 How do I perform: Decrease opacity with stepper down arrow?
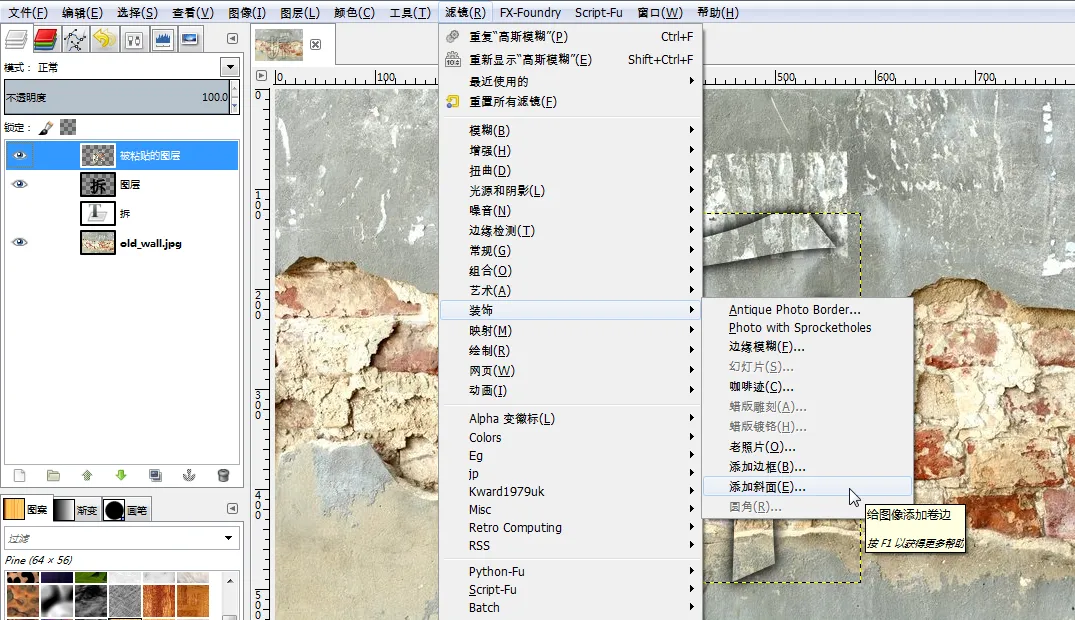click(235, 106)
